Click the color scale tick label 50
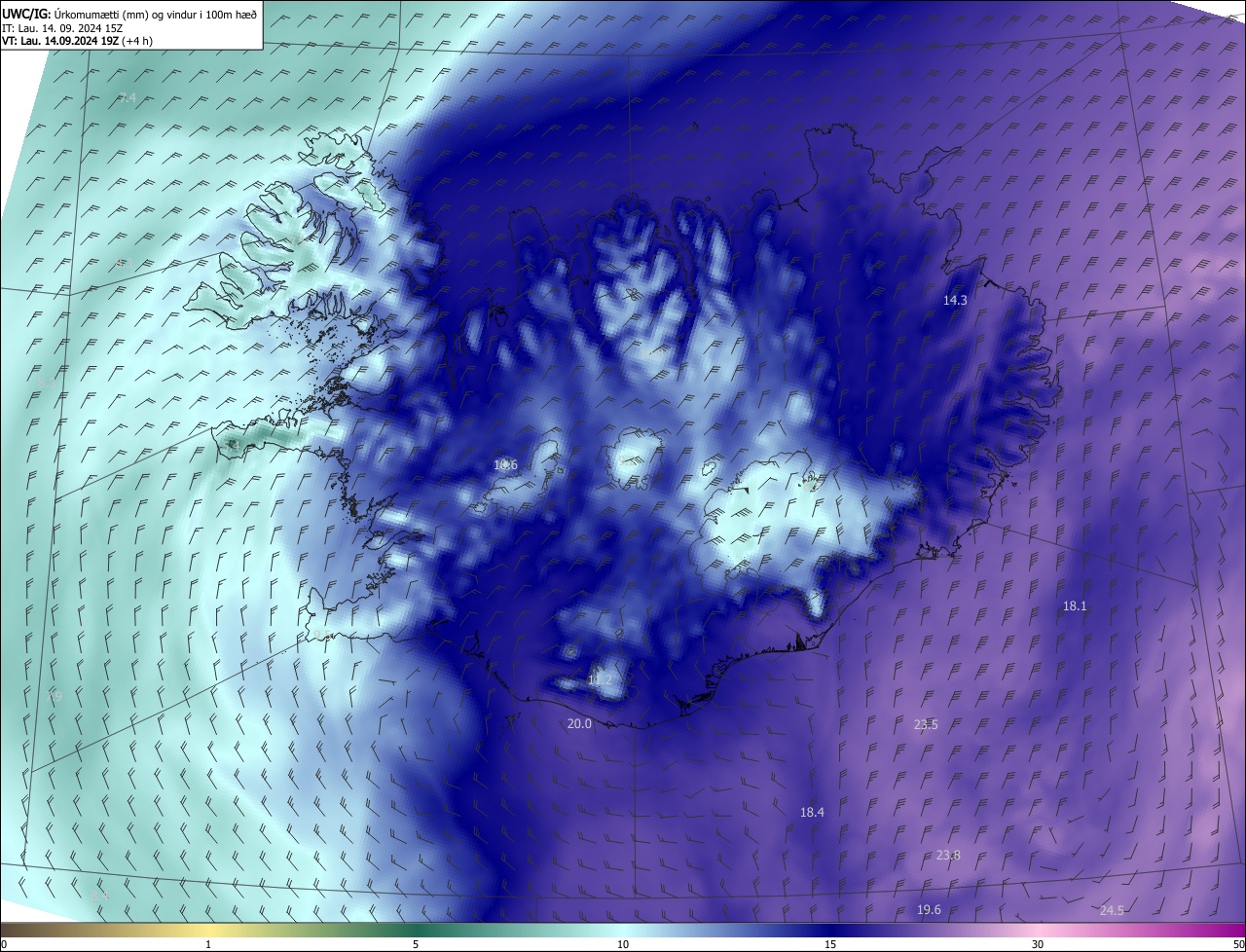The height and width of the screenshot is (952, 1246). (x=1238, y=945)
